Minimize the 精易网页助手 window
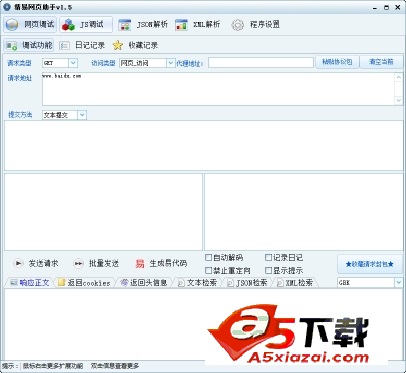This screenshot has height=373, width=406. [375, 8]
